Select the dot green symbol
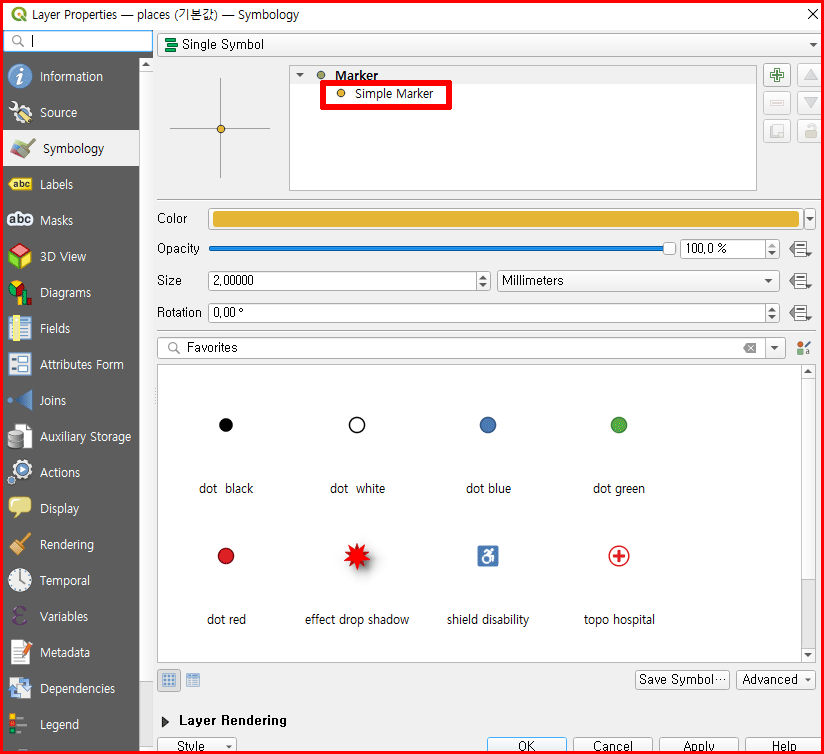 tap(619, 425)
